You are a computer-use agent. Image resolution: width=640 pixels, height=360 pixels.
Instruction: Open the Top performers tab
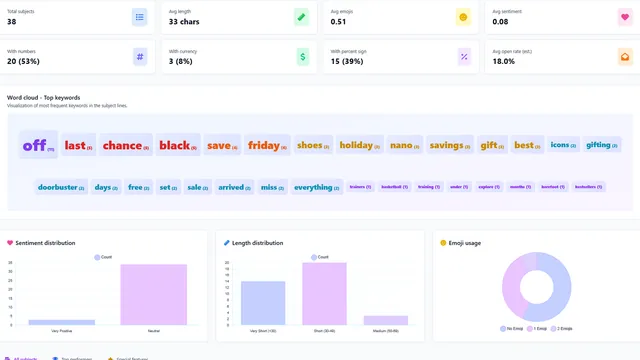coord(72,358)
